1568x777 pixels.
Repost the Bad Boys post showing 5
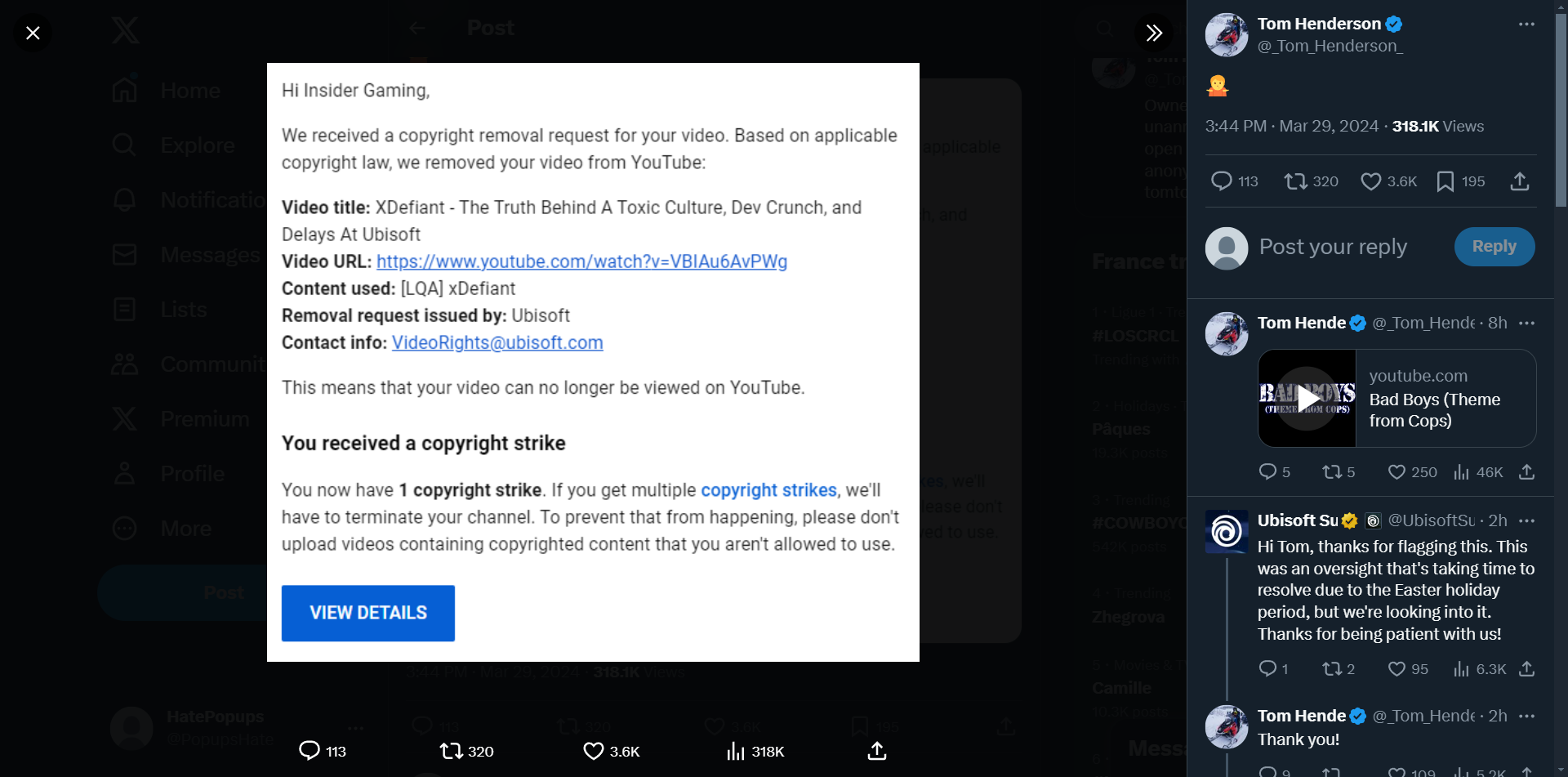point(1339,472)
